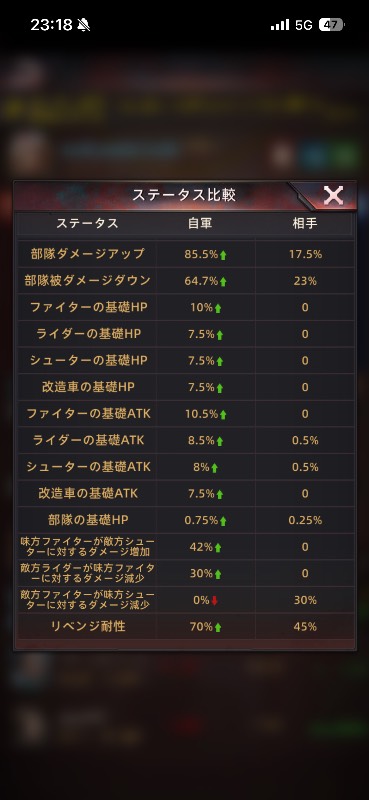This screenshot has height=800, width=369.
Task: Tap green arrow next to リベンジ耐性 70%
Action: click(x=218, y=628)
